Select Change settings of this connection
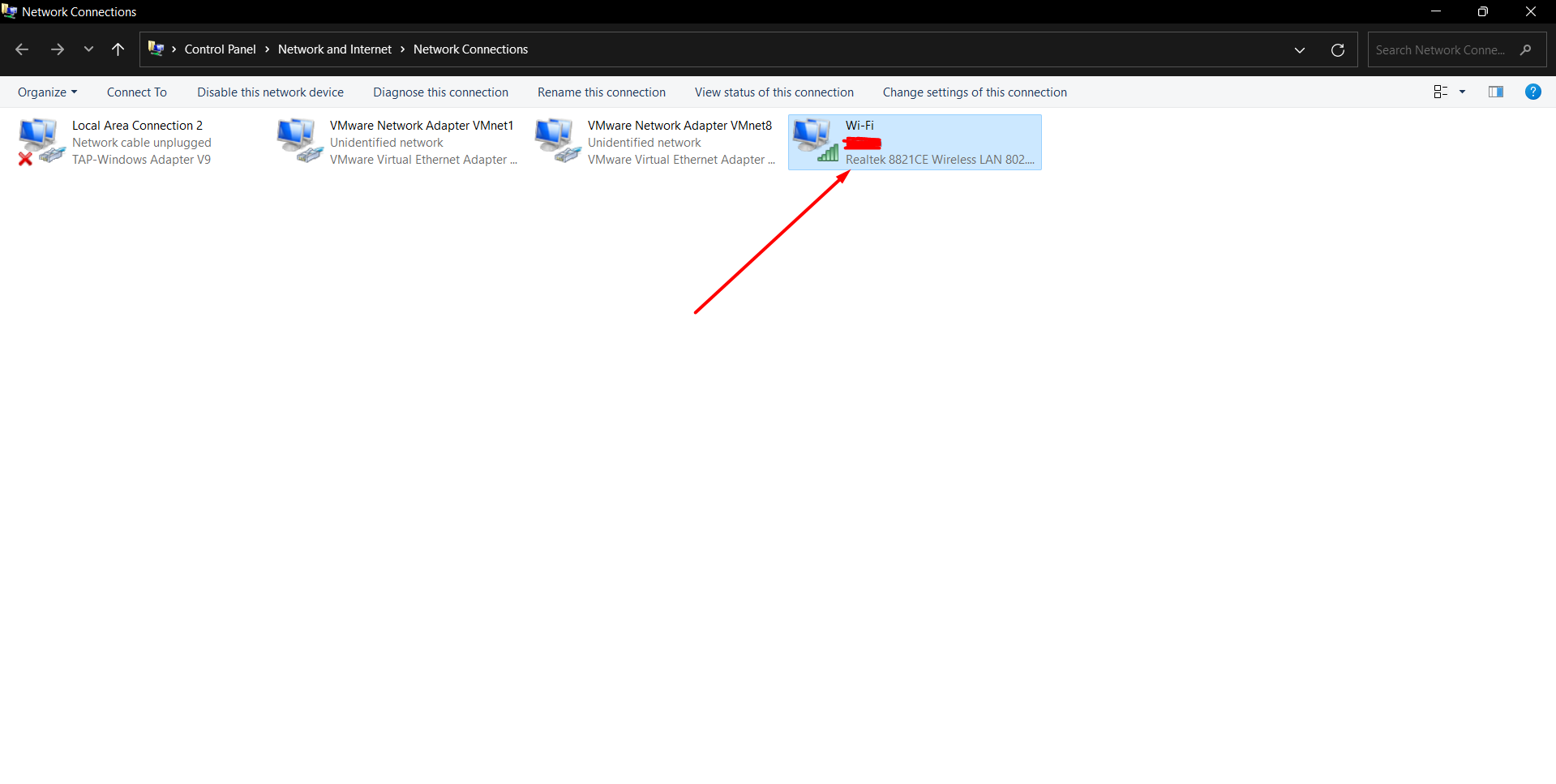Image resolution: width=1556 pixels, height=784 pixels. pos(975,92)
